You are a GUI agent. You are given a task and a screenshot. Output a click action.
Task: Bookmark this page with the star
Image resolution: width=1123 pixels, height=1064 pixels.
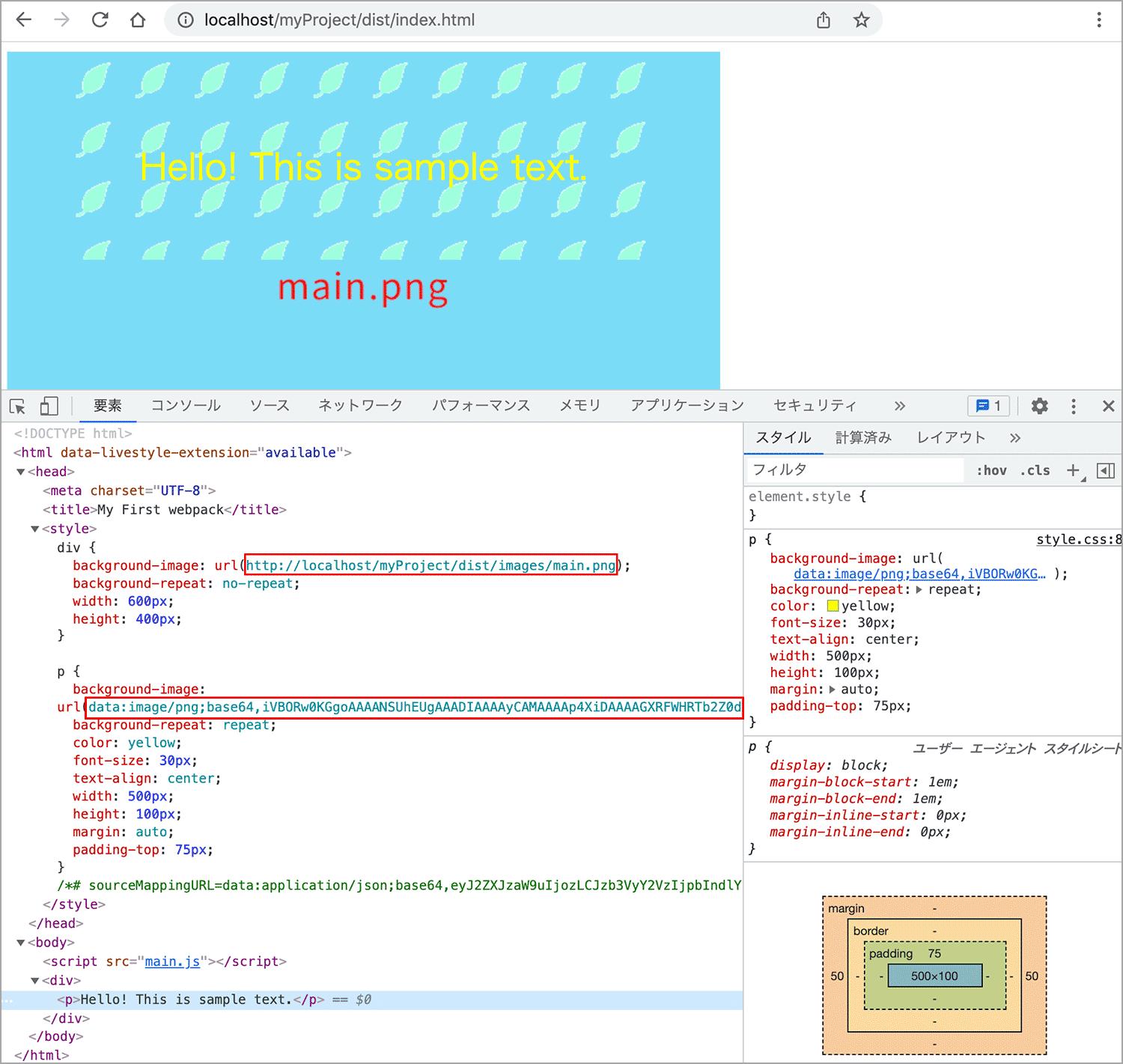862,20
